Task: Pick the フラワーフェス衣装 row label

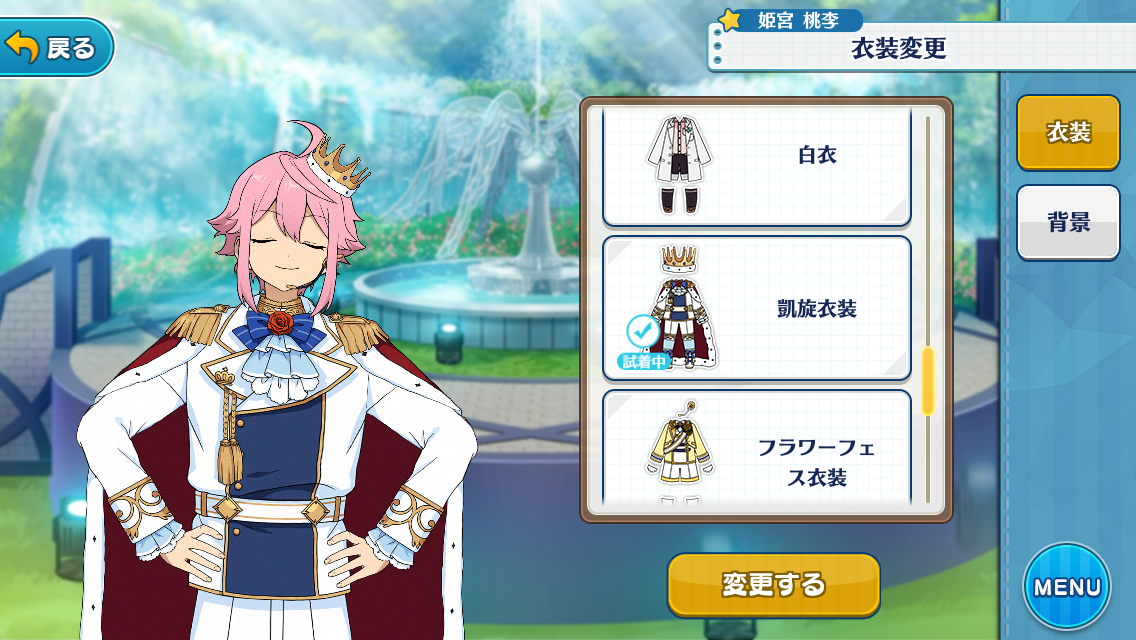Action: click(816, 462)
